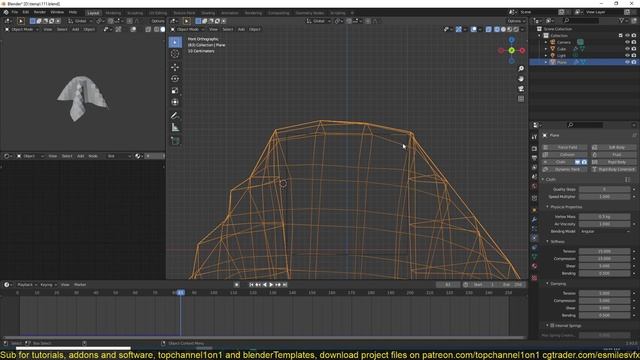
Task: Open the Tool properties tab icon
Action: (534, 137)
